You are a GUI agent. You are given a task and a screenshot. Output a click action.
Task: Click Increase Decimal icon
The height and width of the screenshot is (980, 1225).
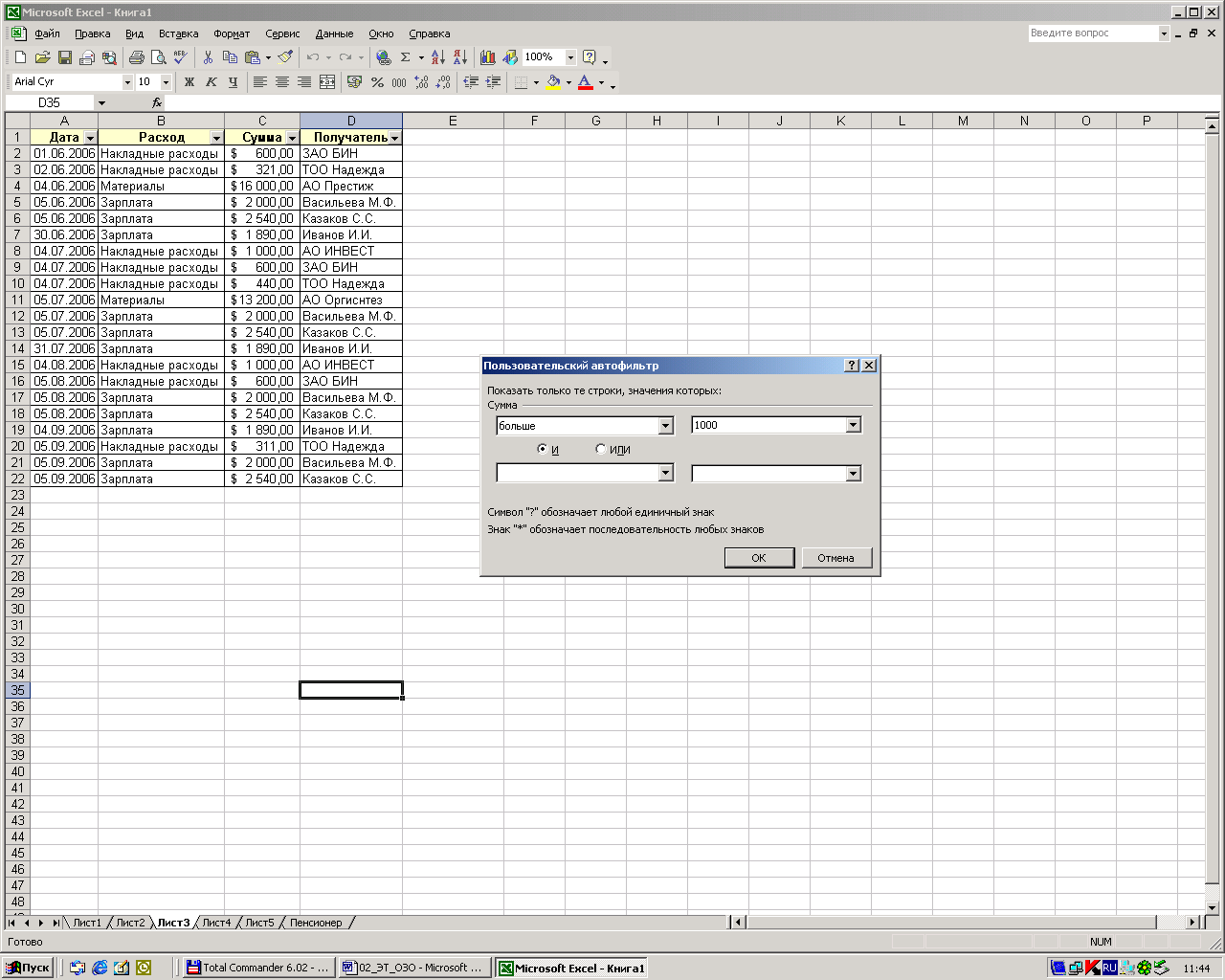tap(421, 82)
